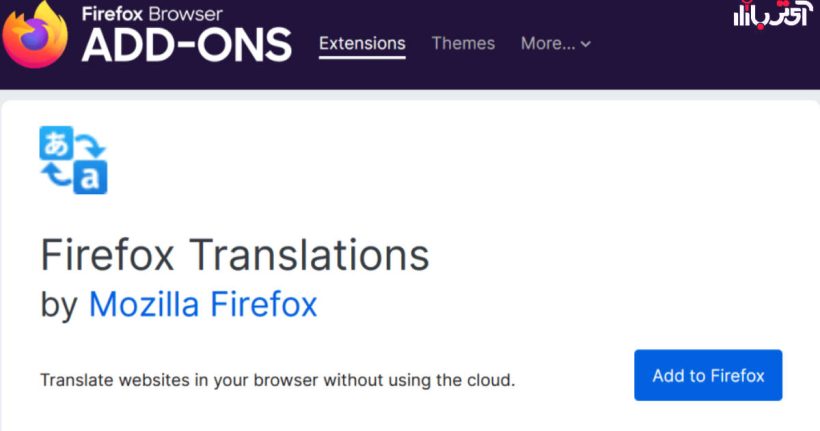Switch to the Extensions tab

362,43
